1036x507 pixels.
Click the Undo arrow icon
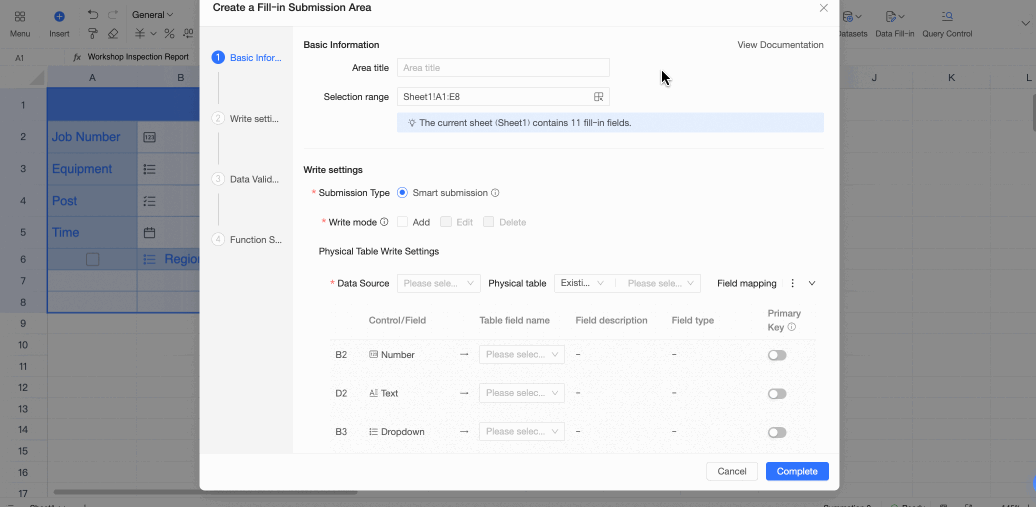coord(93,15)
